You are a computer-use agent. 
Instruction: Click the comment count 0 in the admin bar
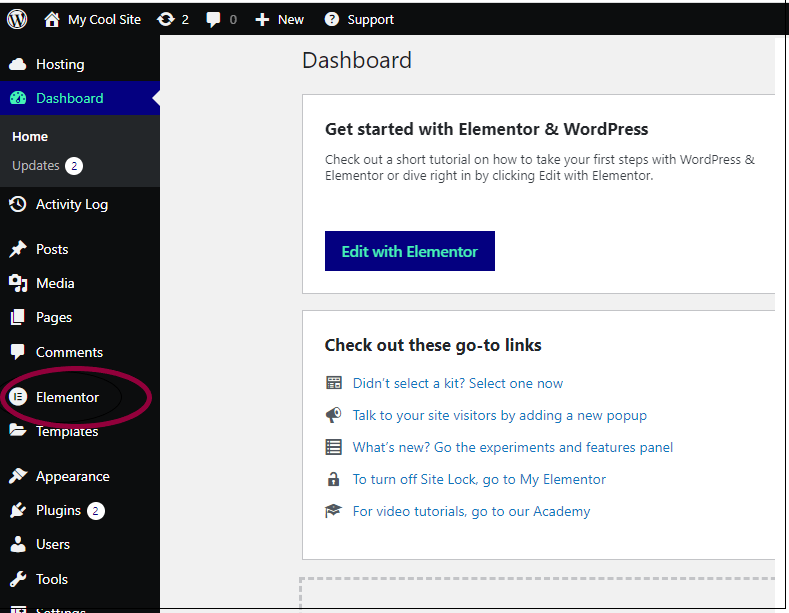[x=233, y=20]
